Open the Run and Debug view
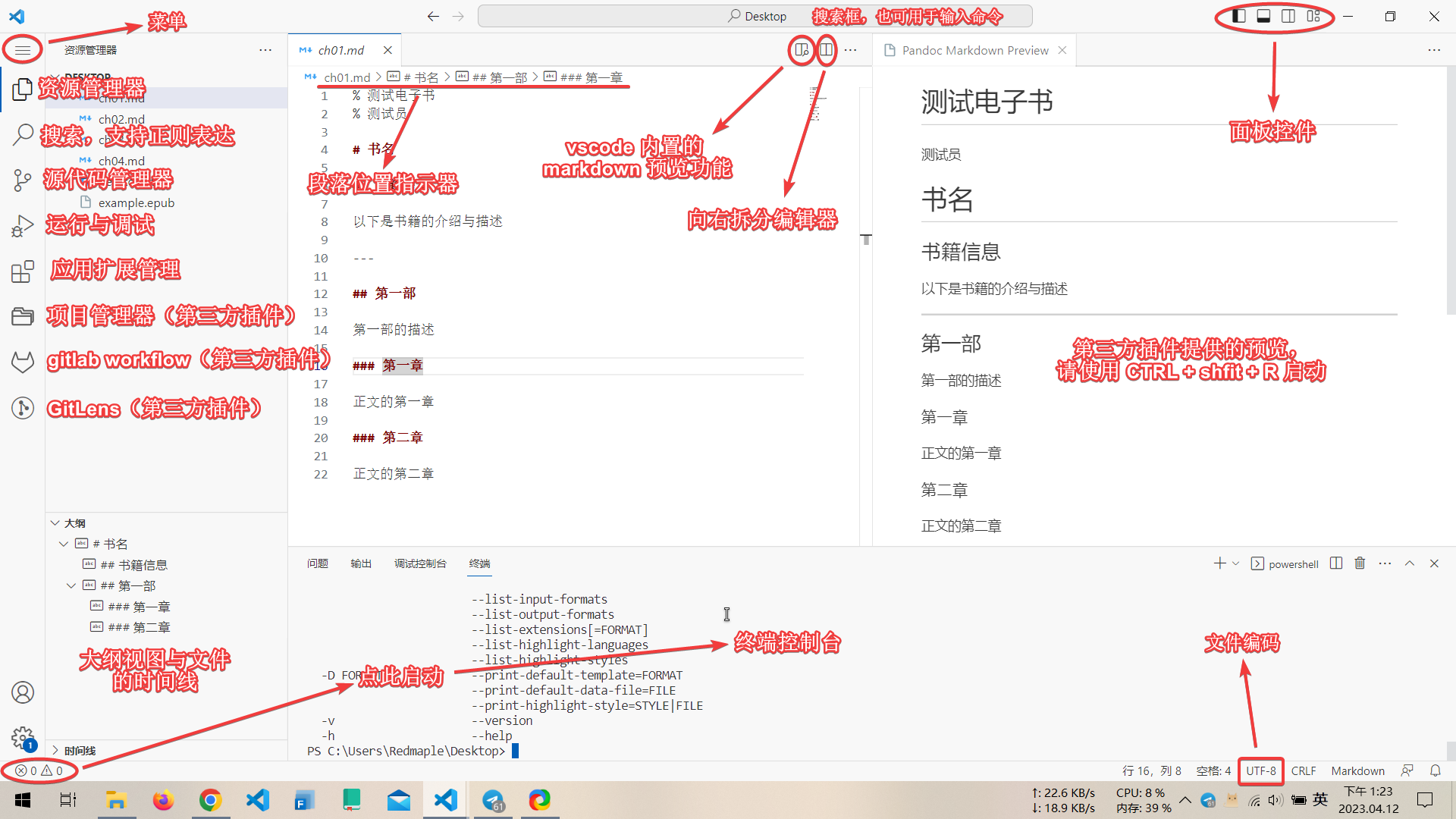 (x=23, y=226)
